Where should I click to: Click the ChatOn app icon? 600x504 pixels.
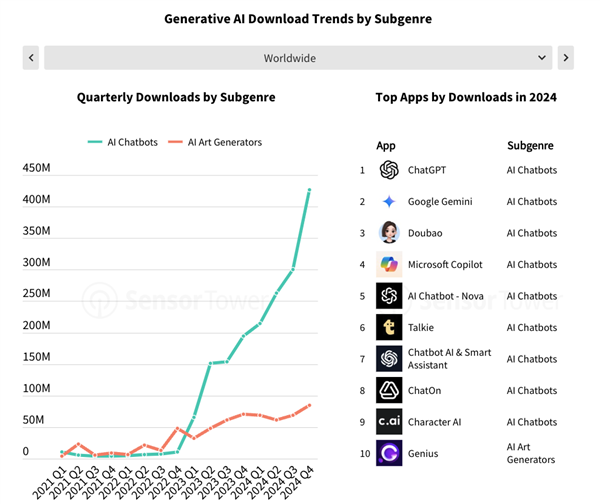pos(389,390)
